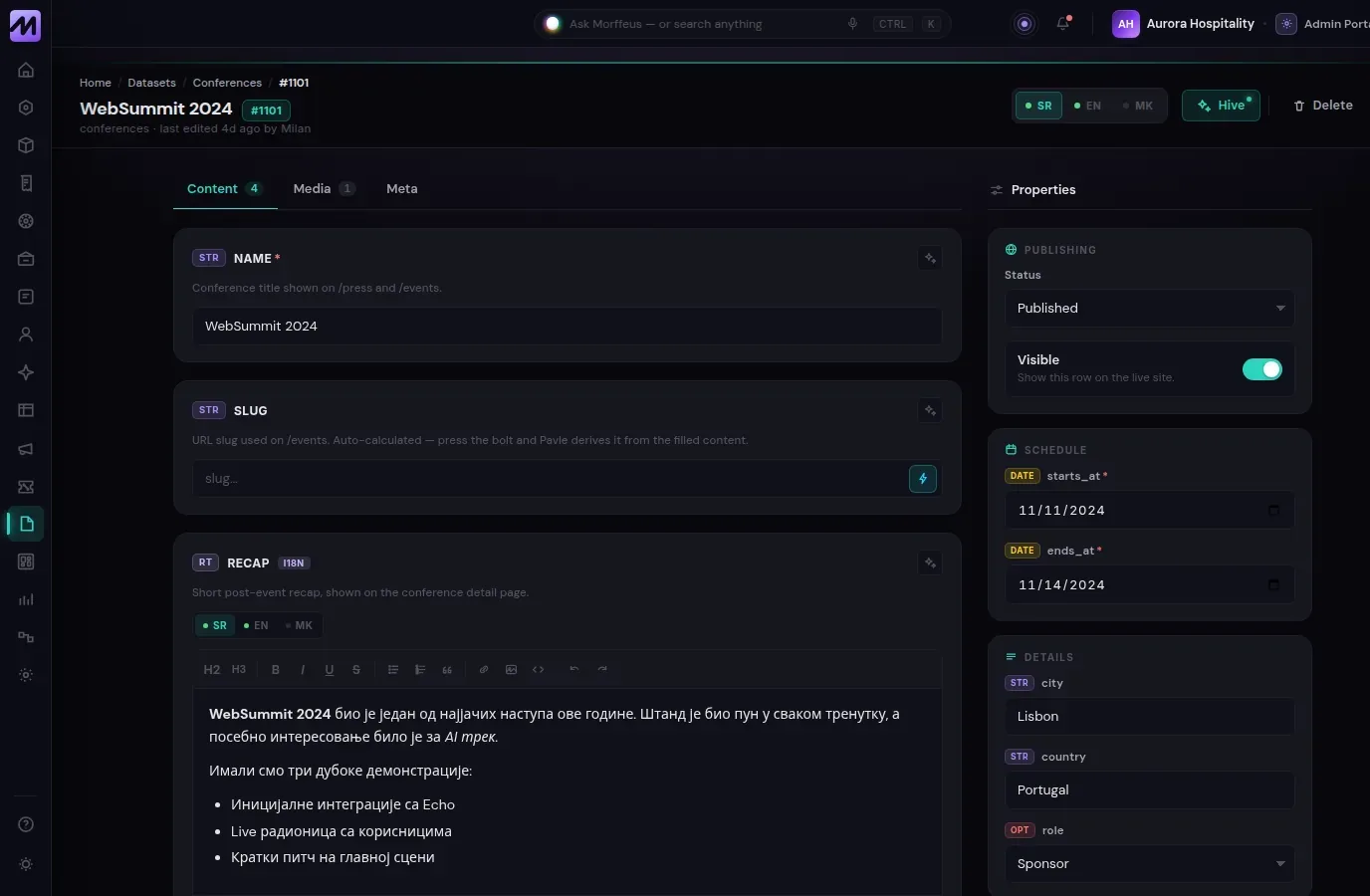
Task: Insert bulleted list in the recap editor
Action: pos(393,670)
